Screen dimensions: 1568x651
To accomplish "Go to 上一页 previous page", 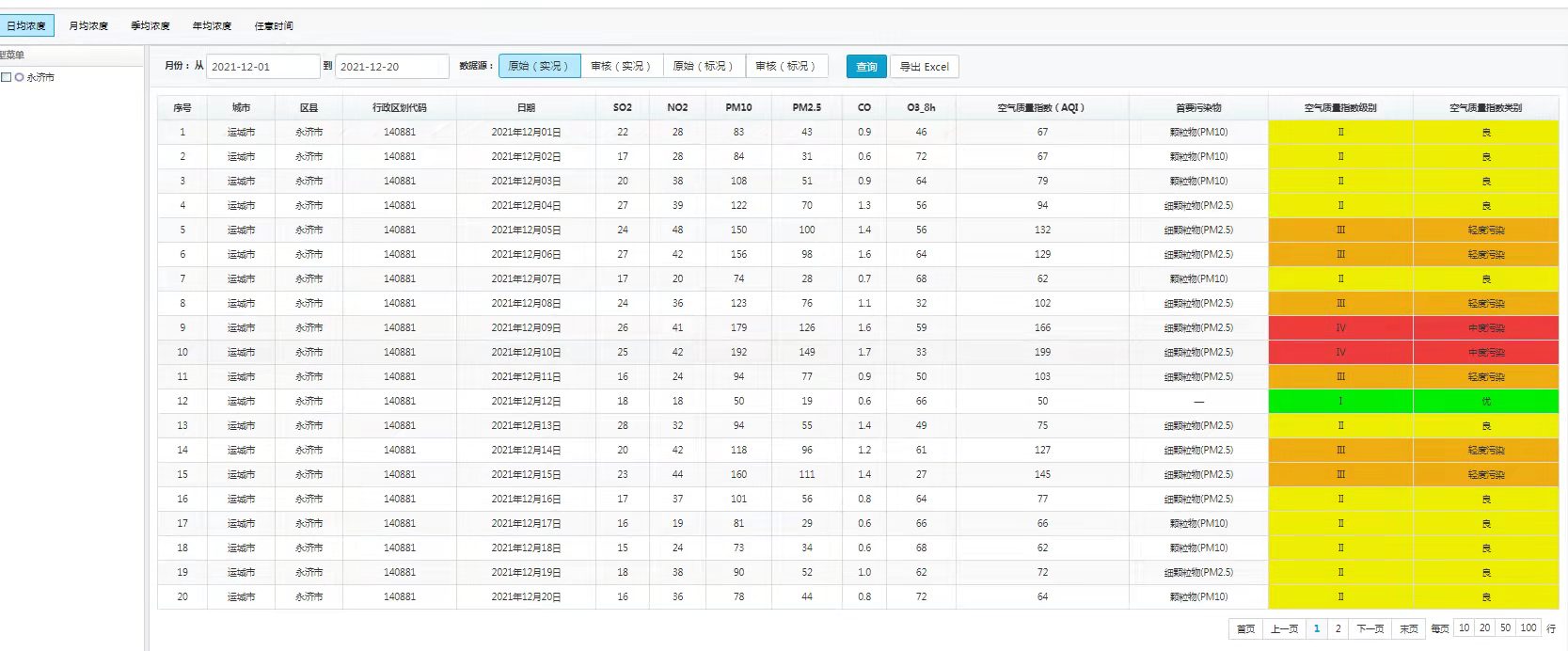I will coord(1284,628).
